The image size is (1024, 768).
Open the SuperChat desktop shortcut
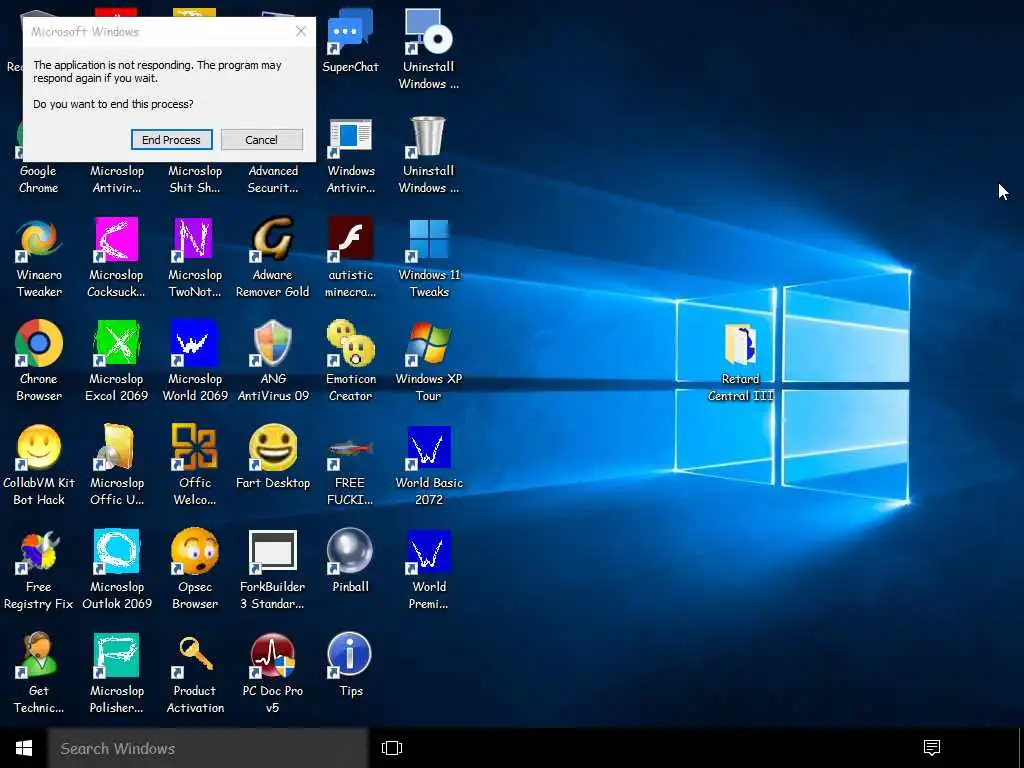350,39
